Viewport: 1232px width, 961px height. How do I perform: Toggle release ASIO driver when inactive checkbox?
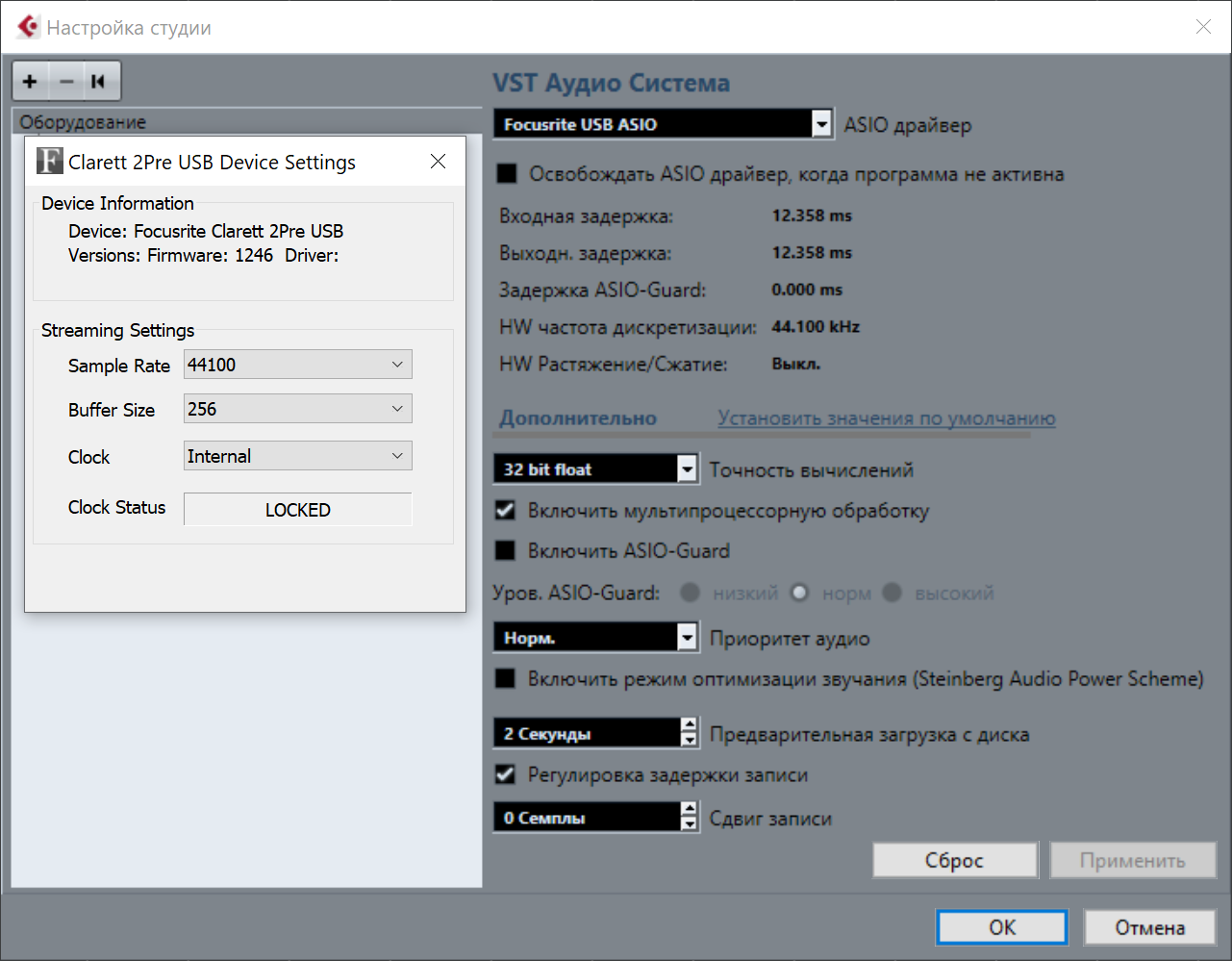(x=506, y=174)
